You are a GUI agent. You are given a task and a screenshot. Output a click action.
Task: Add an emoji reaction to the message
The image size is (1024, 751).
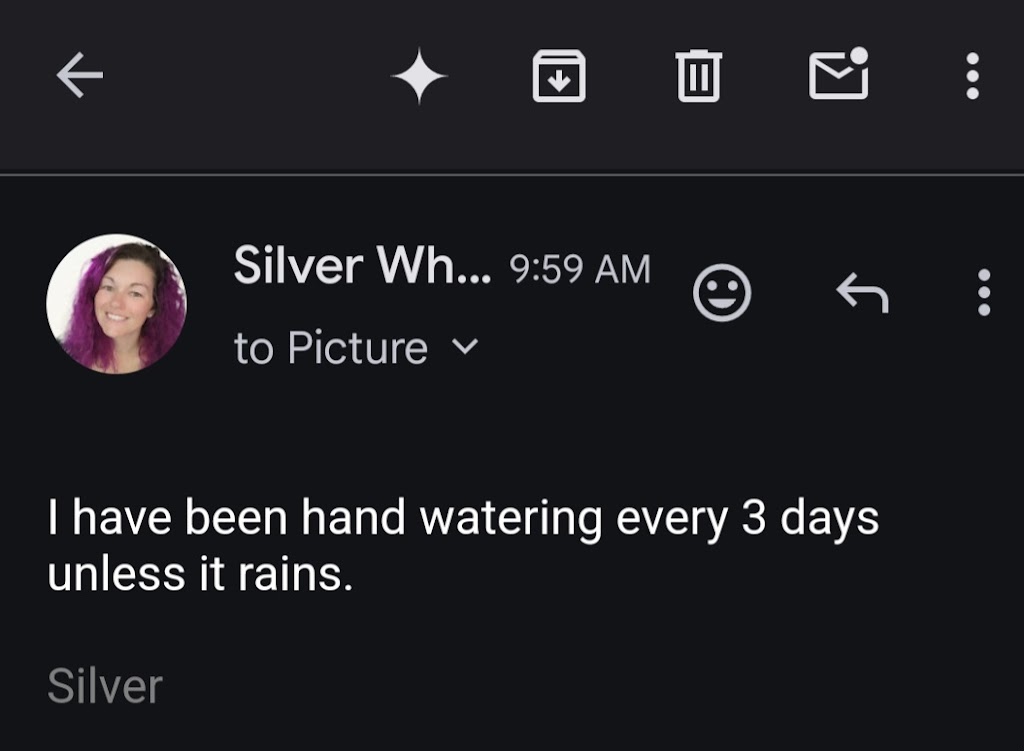point(722,294)
